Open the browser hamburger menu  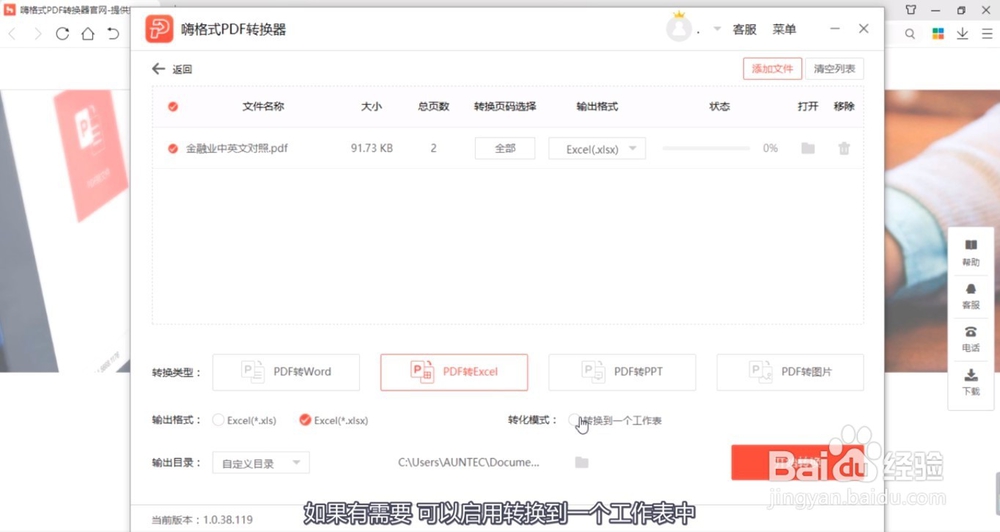tap(987, 34)
